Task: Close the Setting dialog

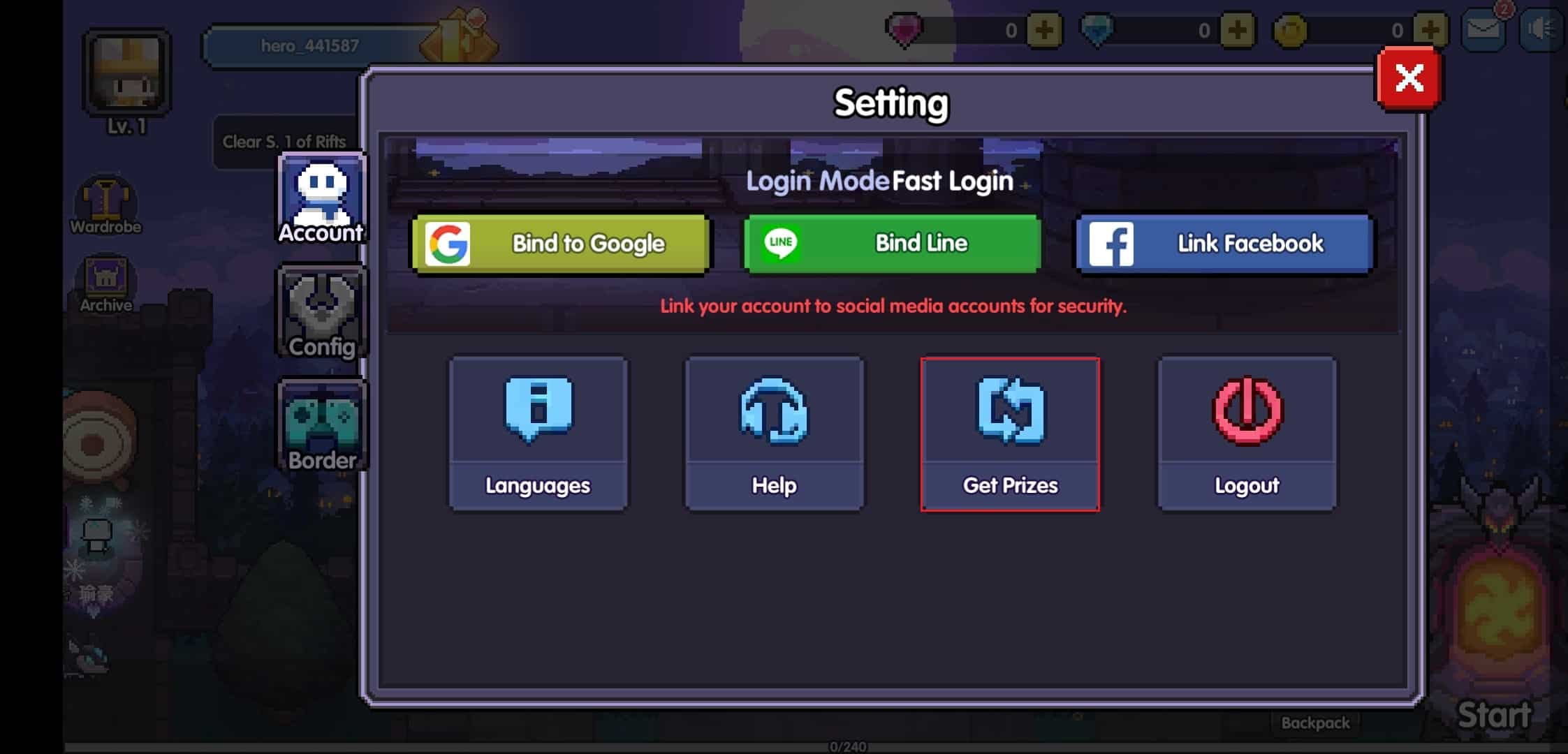Action: [x=1409, y=78]
